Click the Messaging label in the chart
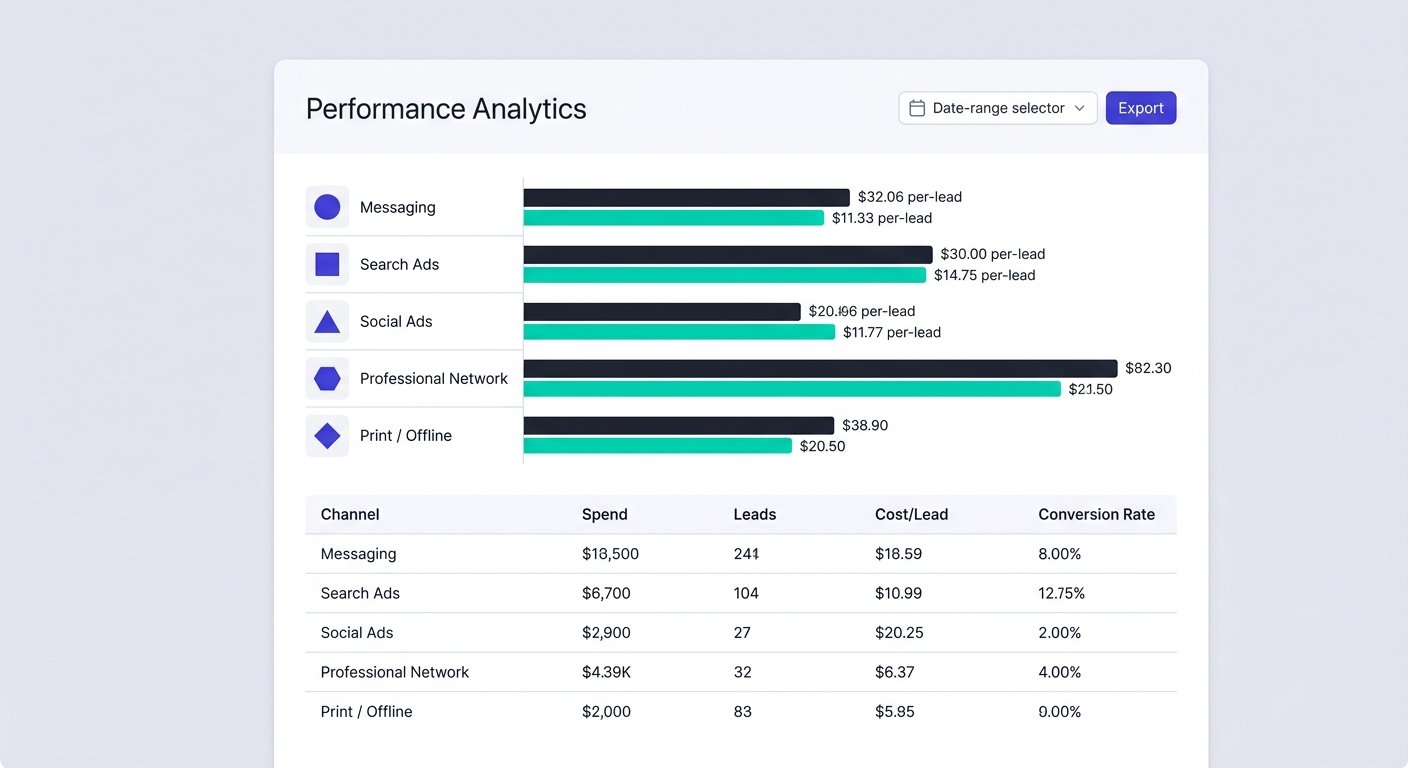The height and width of the screenshot is (768, 1408). pos(398,207)
